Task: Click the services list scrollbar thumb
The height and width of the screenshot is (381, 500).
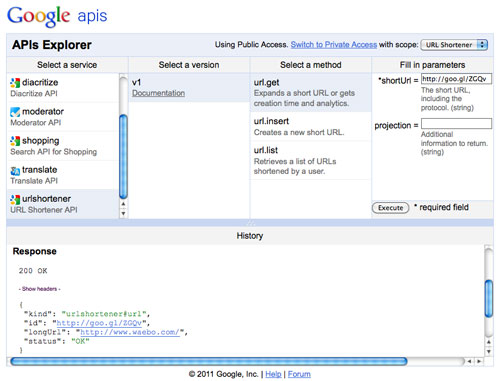Action: [123, 156]
